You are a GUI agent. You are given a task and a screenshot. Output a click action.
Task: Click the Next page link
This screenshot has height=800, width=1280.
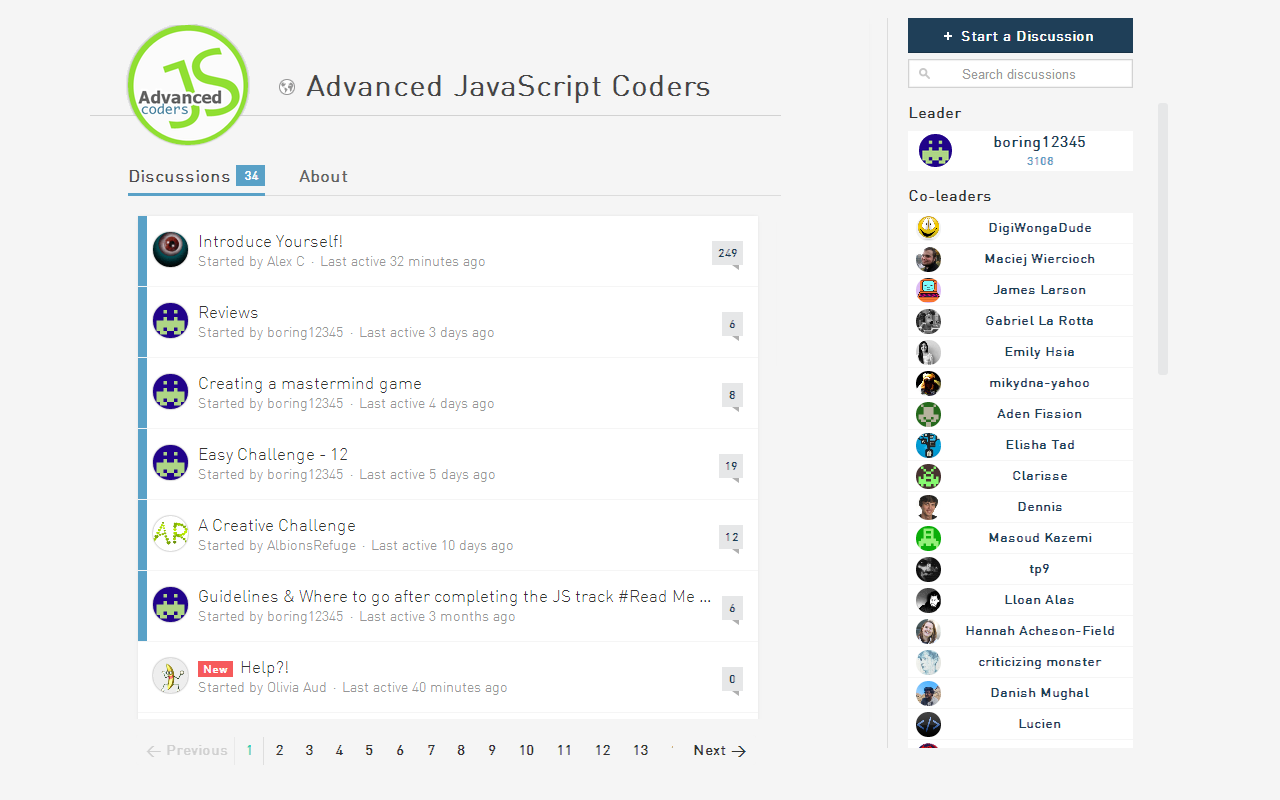(720, 751)
